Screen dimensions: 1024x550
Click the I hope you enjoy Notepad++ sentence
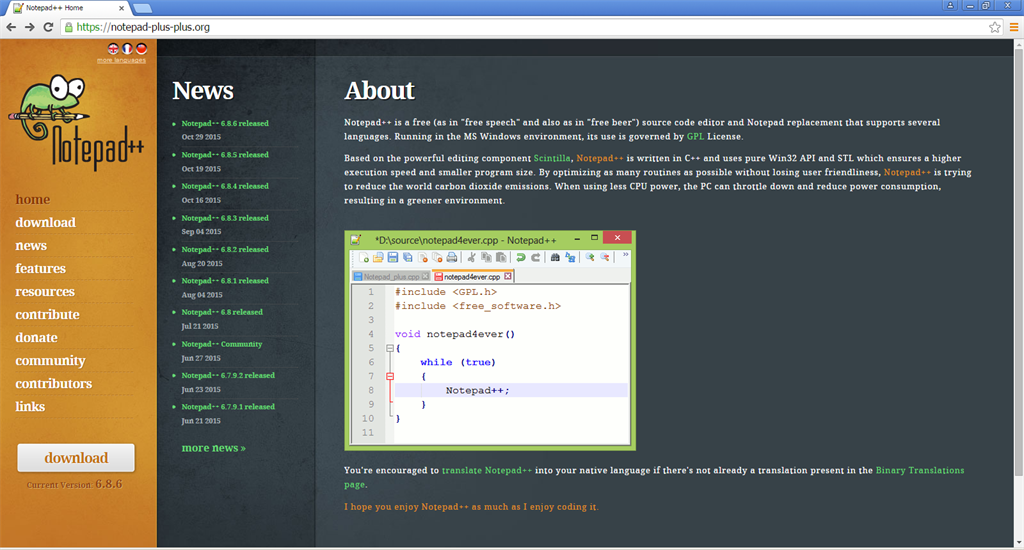(x=471, y=507)
